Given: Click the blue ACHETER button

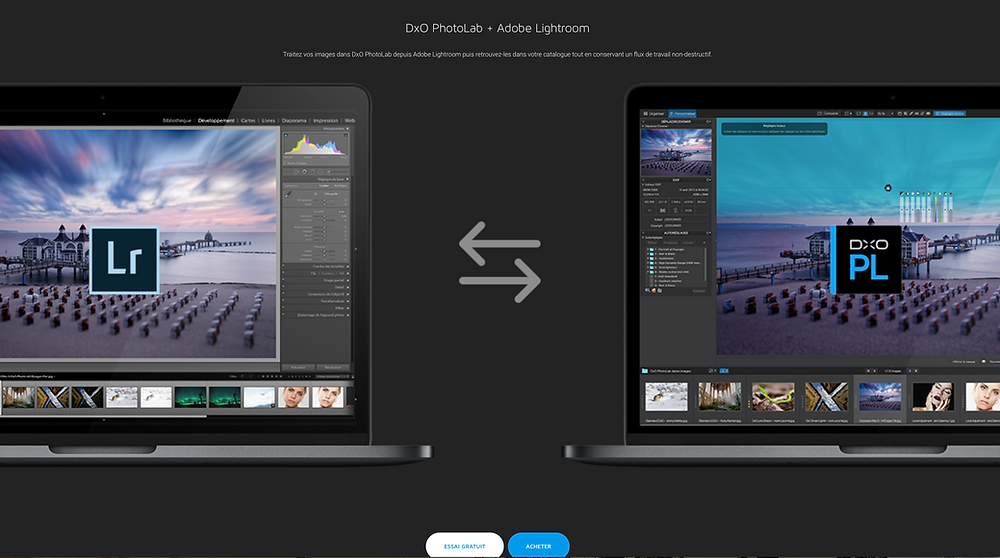Looking at the screenshot, I should [x=538, y=546].
